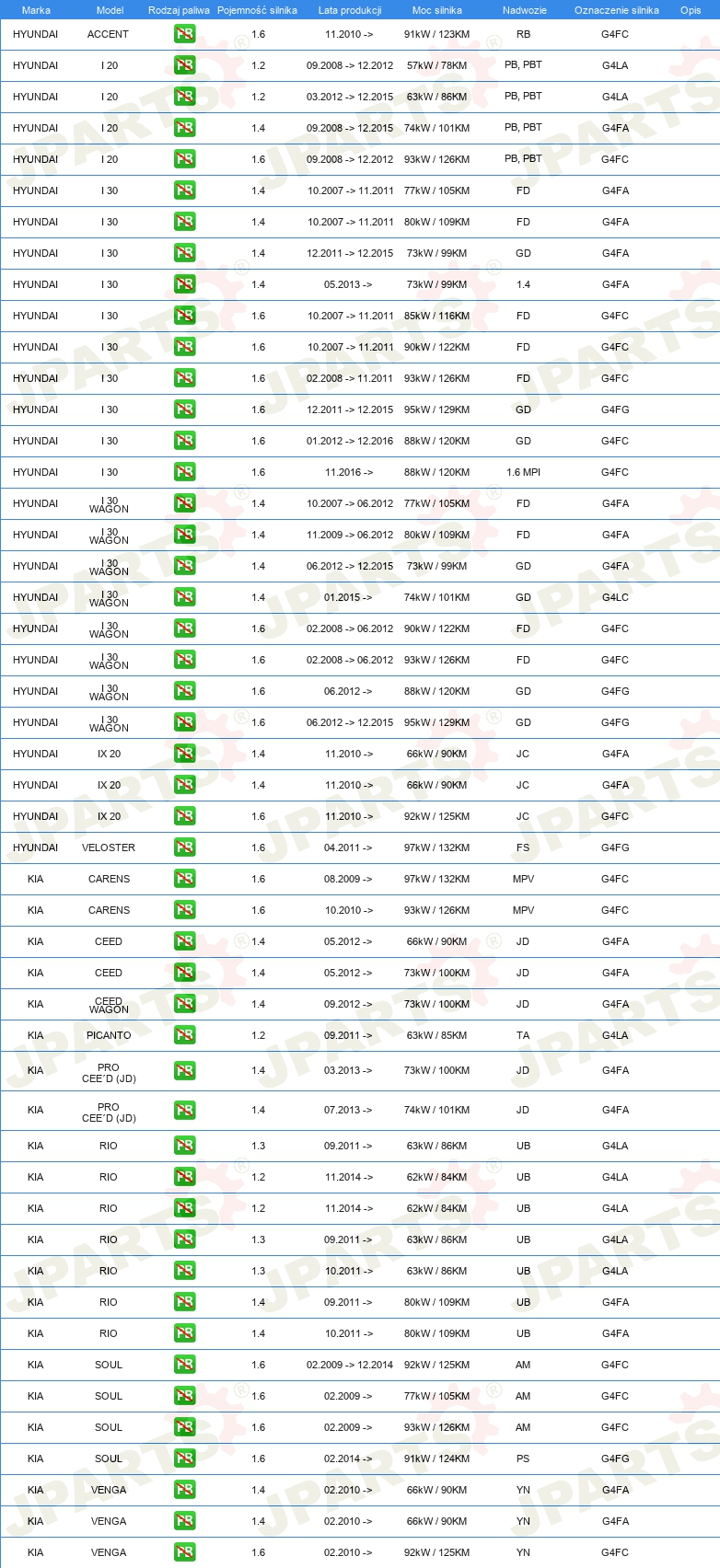This screenshot has height=1568, width=720.
Task: Click the 05.2013 -> production date cell
Action: click(x=349, y=284)
